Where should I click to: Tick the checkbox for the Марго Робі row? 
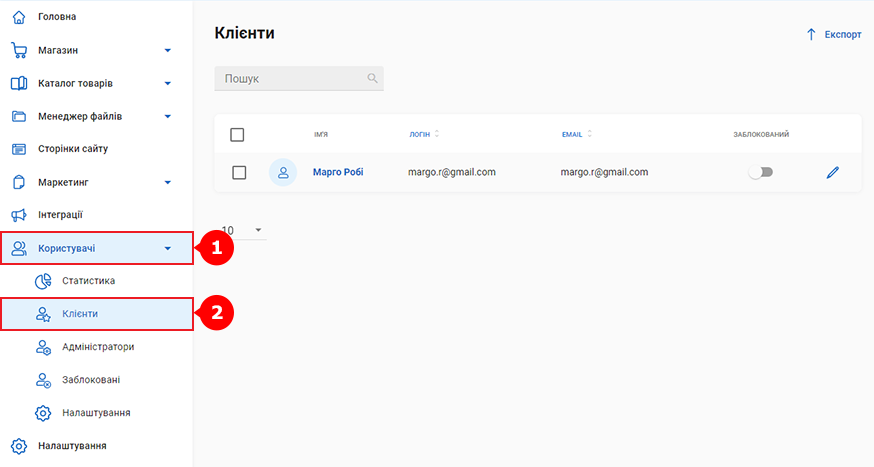point(239,173)
